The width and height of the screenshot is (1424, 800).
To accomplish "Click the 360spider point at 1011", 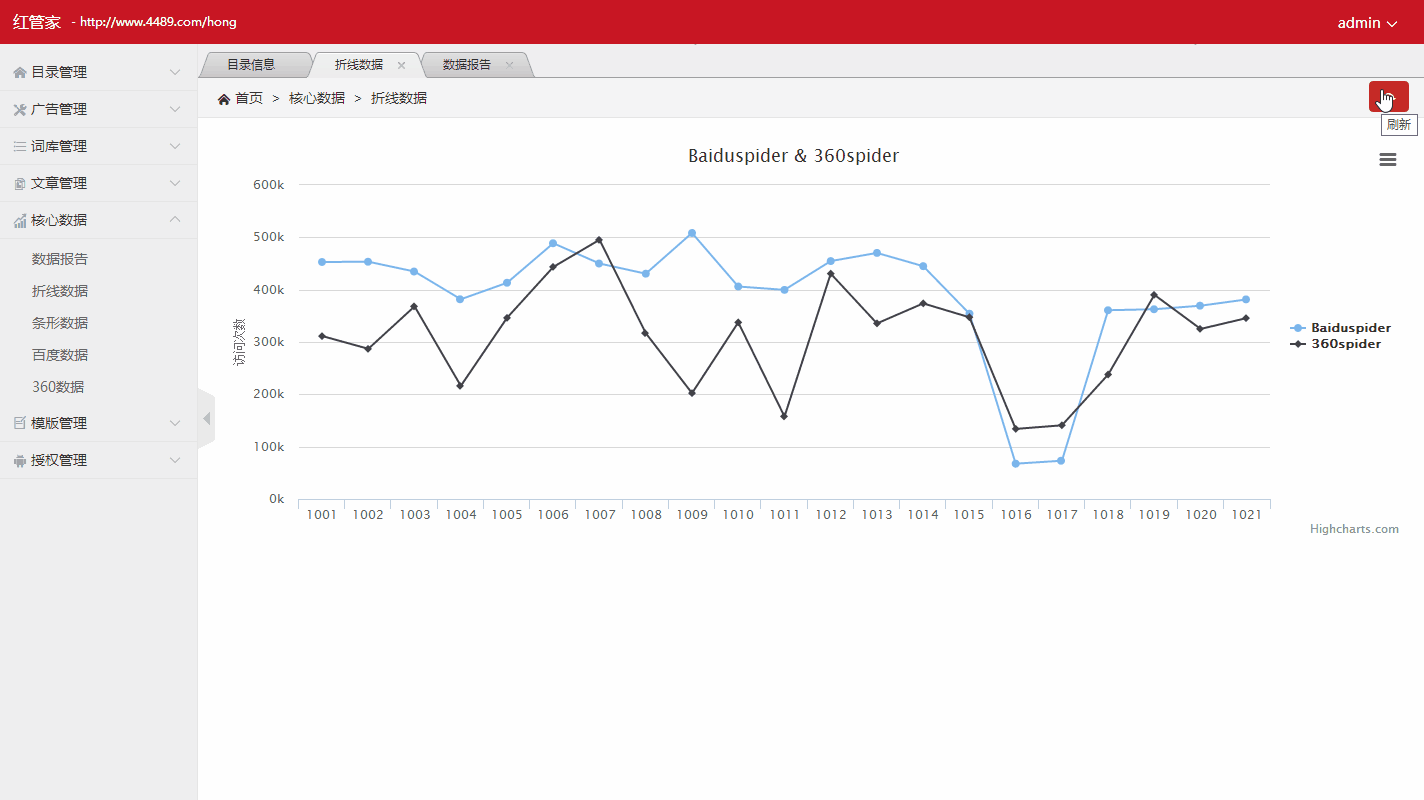I will point(784,417).
